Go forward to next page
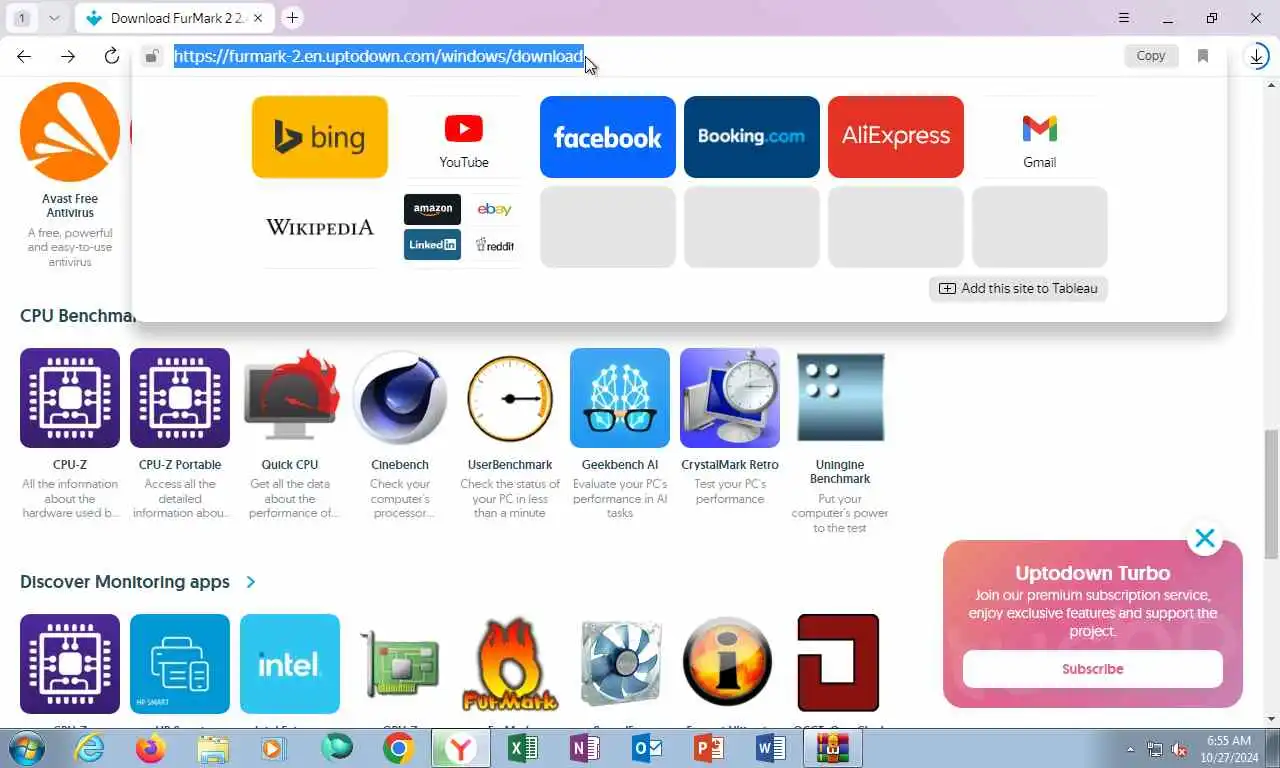 pyautogui.click(x=68, y=56)
